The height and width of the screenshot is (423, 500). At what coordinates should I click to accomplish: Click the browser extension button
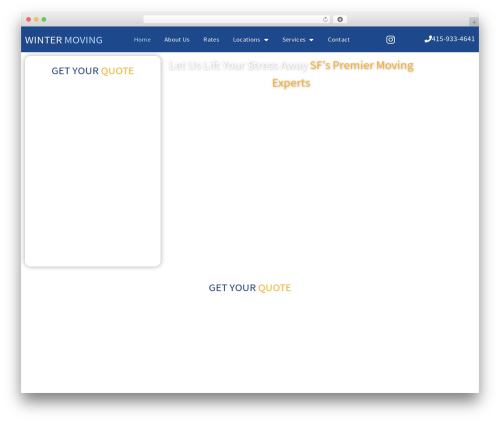point(340,19)
